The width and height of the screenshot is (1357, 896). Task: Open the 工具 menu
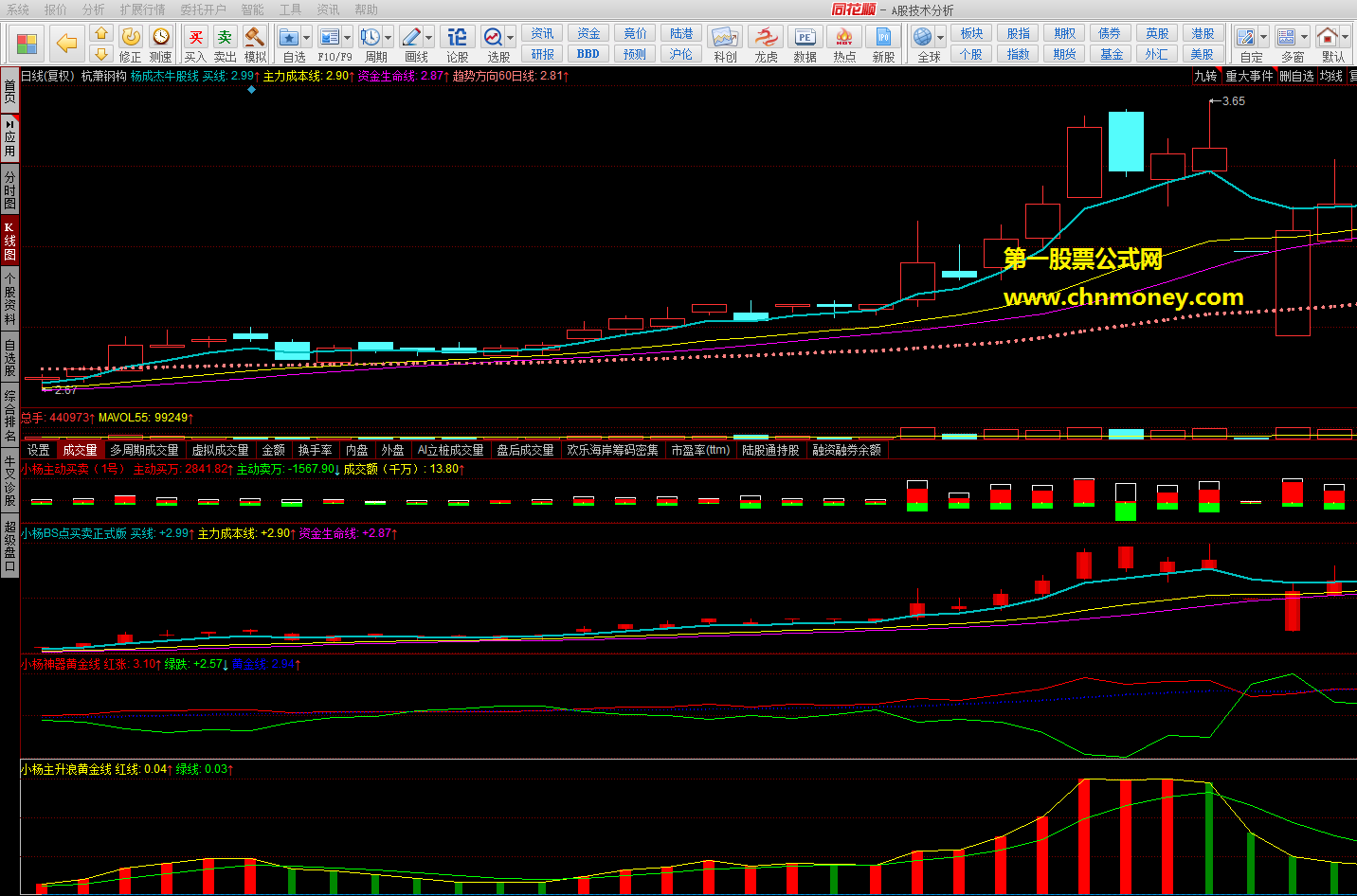[291, 9]
